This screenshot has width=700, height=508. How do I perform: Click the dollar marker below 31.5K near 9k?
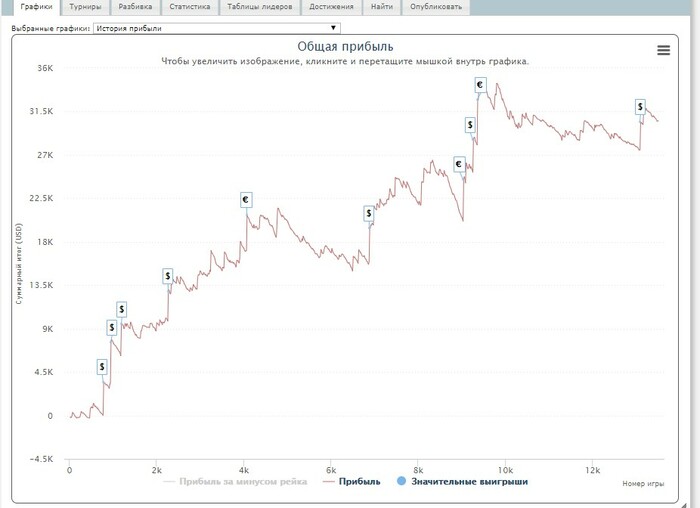[x=470, y=125]
